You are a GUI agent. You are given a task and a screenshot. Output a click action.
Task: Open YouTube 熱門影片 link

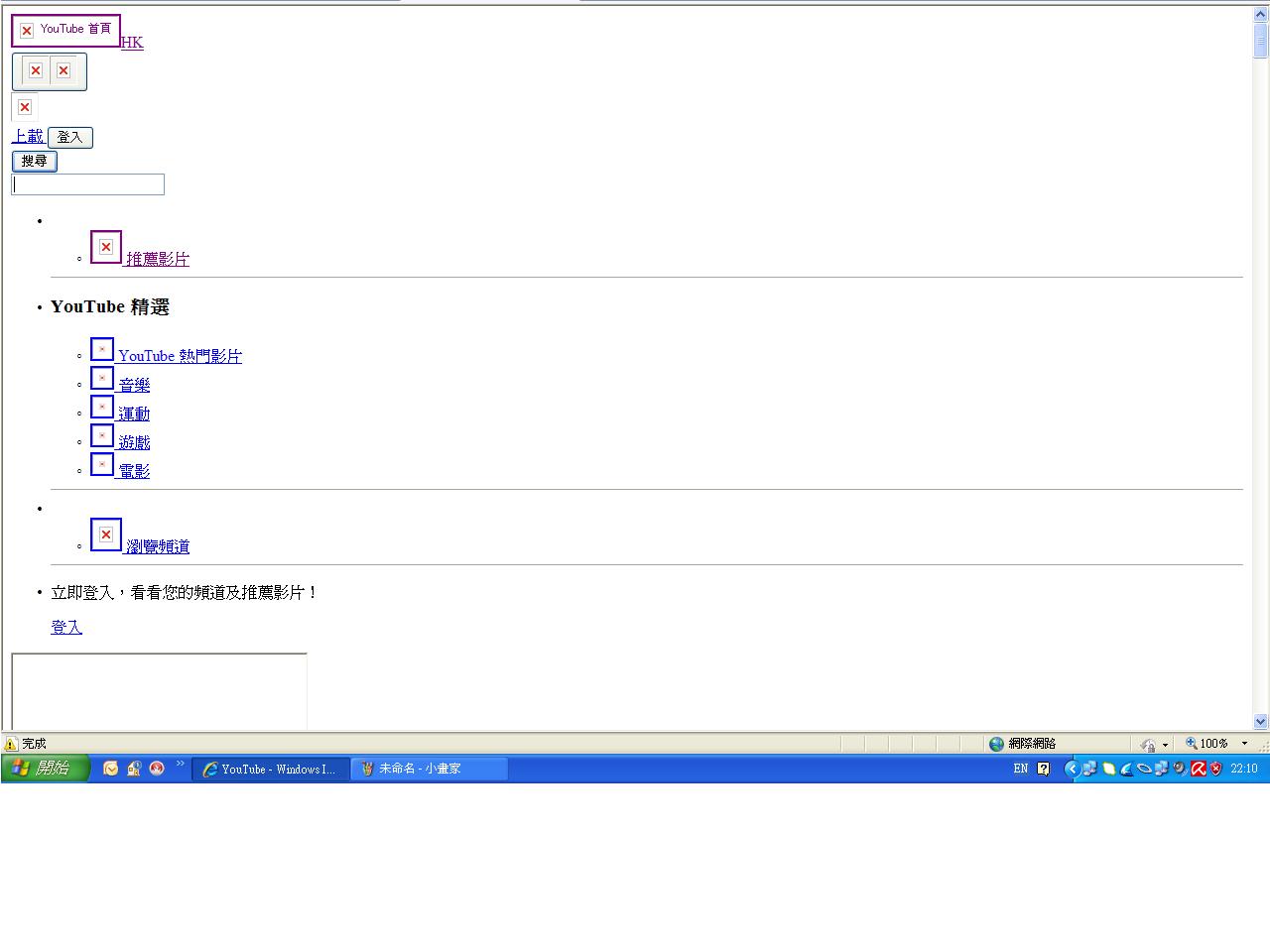tap(180, 356)
